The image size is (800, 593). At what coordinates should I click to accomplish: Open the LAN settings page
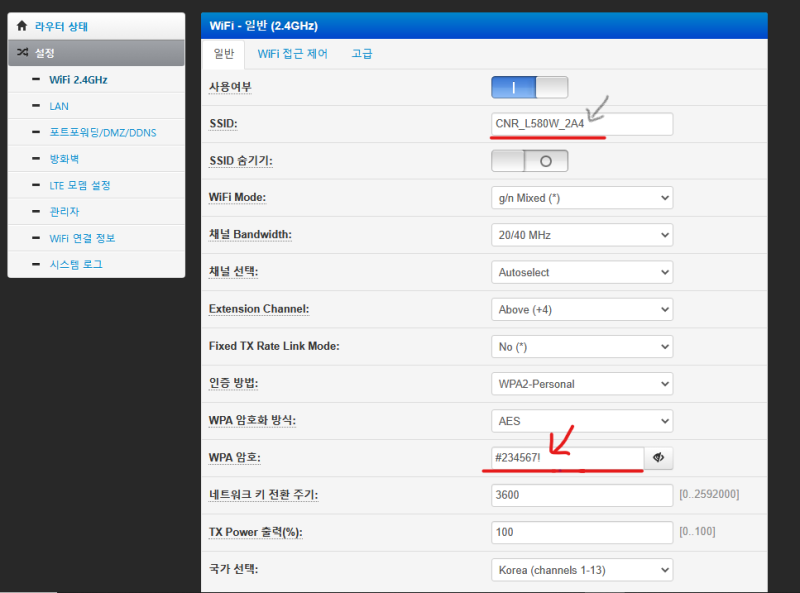point(58,106)
